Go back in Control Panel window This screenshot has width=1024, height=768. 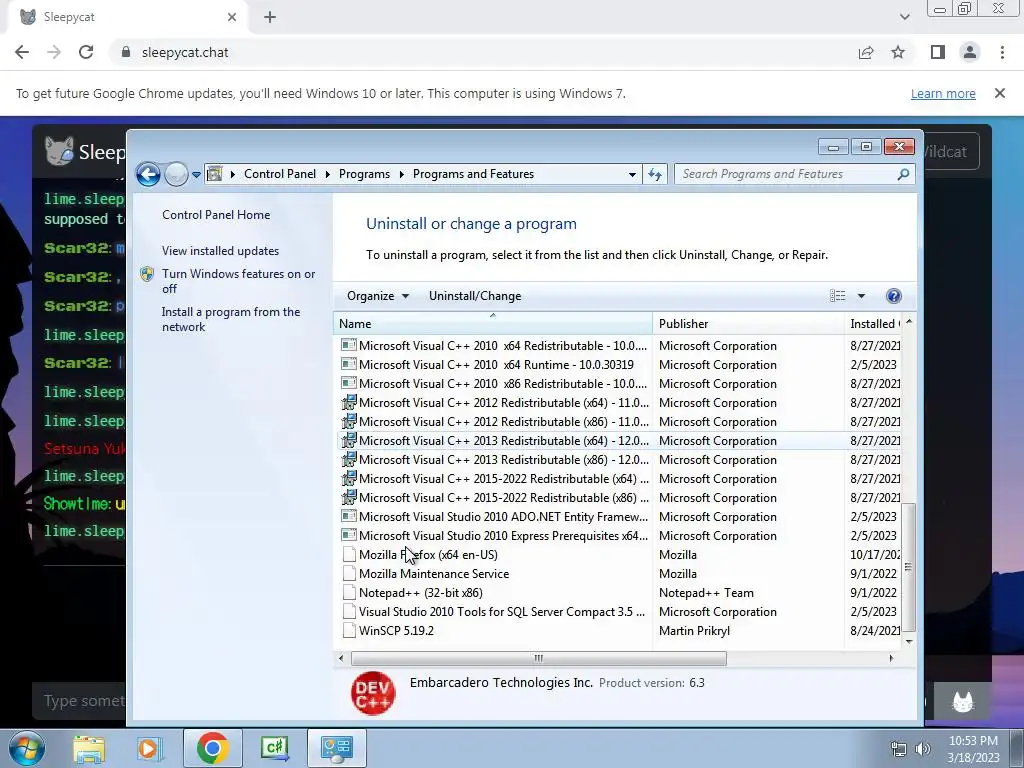148,174
